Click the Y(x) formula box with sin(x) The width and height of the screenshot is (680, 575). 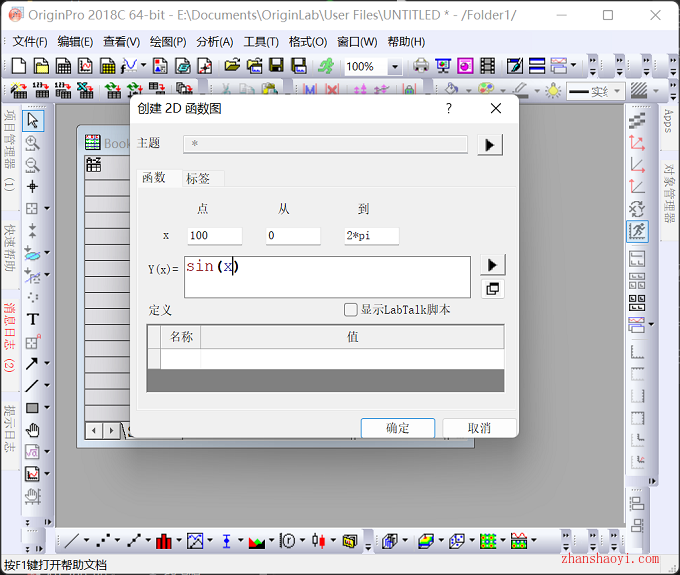327,277
